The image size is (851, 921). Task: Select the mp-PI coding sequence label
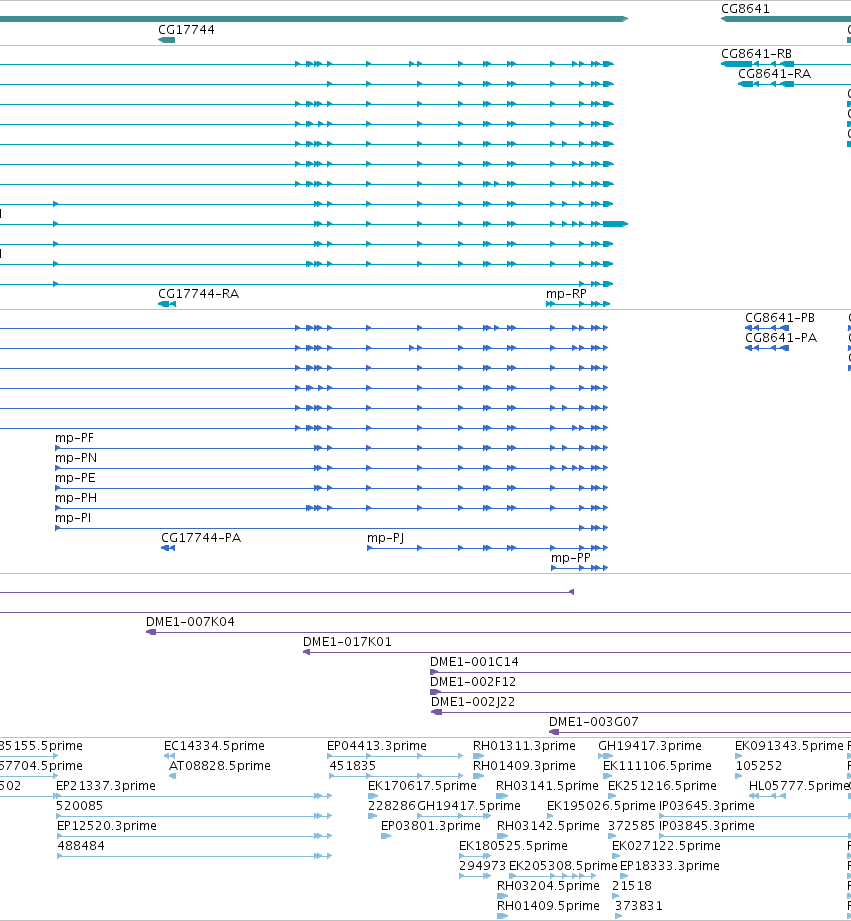pyautogui.click(x=73, y=518)
